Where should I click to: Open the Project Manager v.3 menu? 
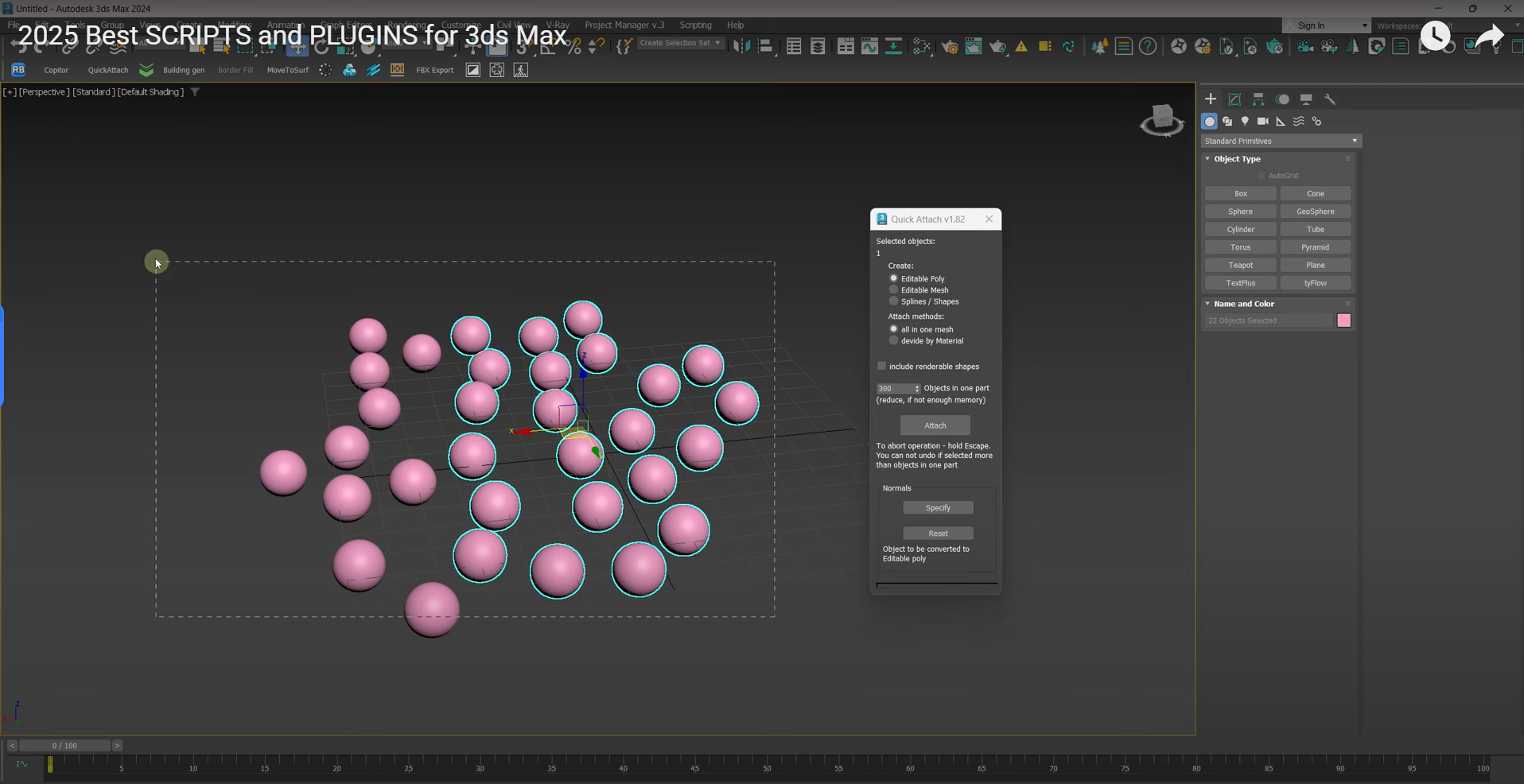pyautogui.click(x=624, y=25)
